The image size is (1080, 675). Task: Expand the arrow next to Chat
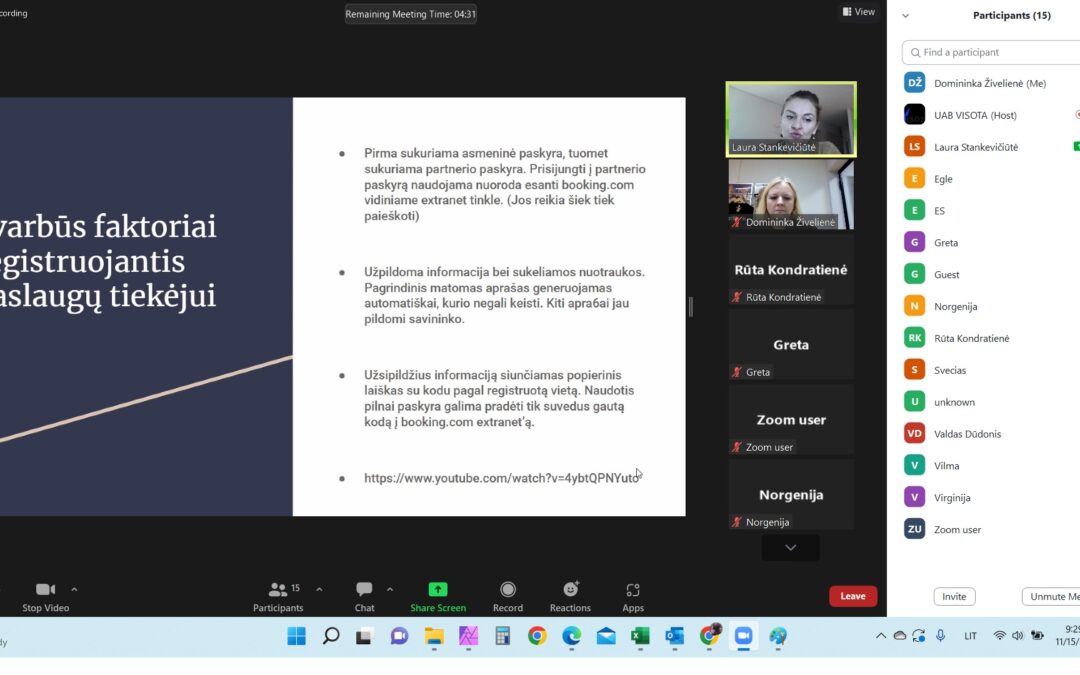point(390,589)
